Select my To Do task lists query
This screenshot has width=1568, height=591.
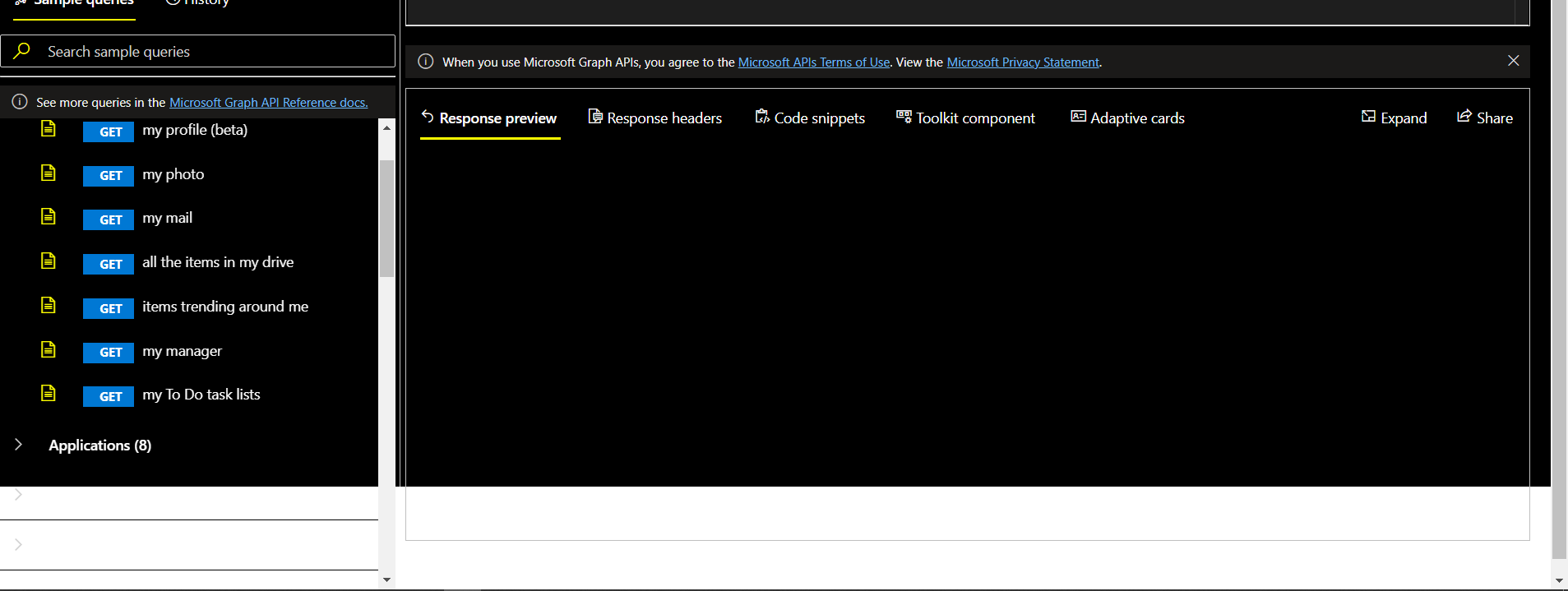pyautogui.click(x=201, y=395)
